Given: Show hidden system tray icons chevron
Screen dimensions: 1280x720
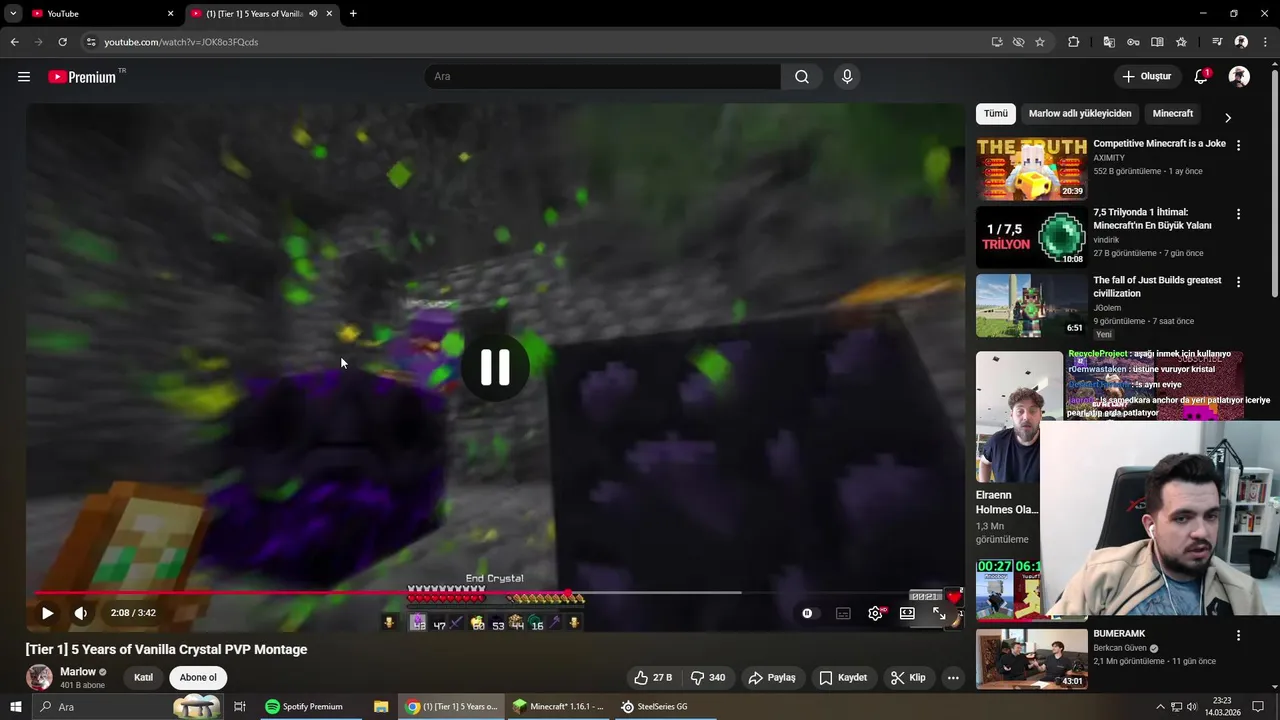Looking at the screenshot, I should point(1160,707).
